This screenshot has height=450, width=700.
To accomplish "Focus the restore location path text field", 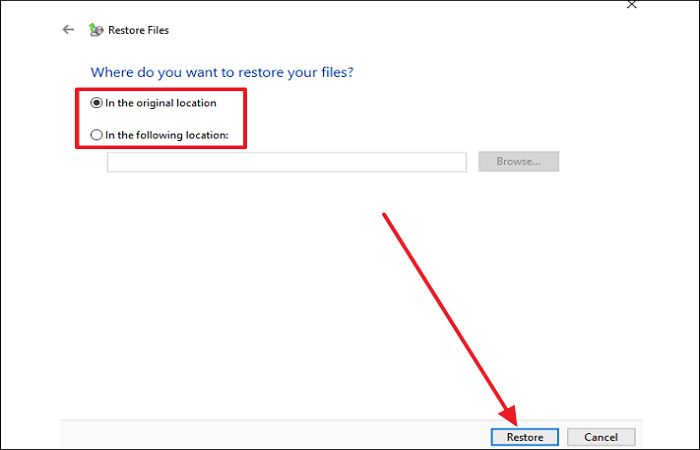I will tap(286, 162).
